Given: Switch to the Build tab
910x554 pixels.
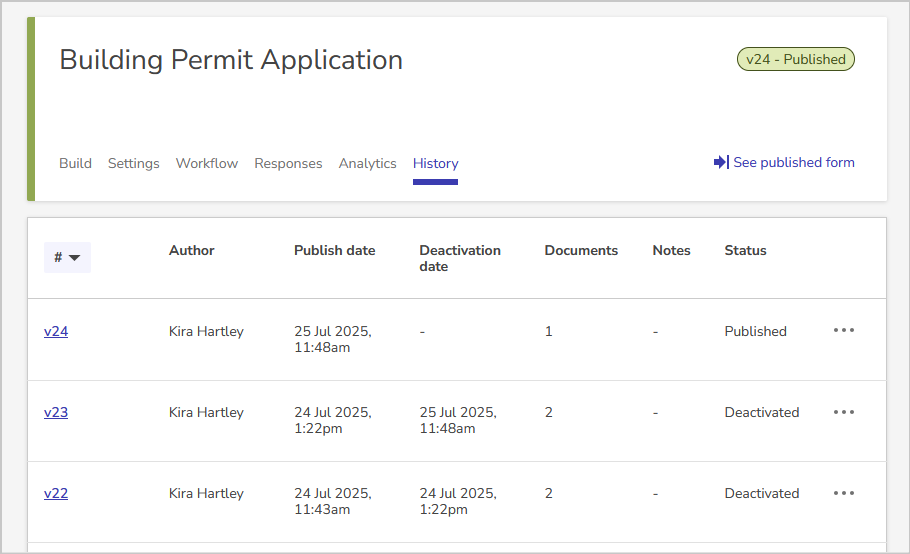Looking at the screenshot, I should click(75, 164).
